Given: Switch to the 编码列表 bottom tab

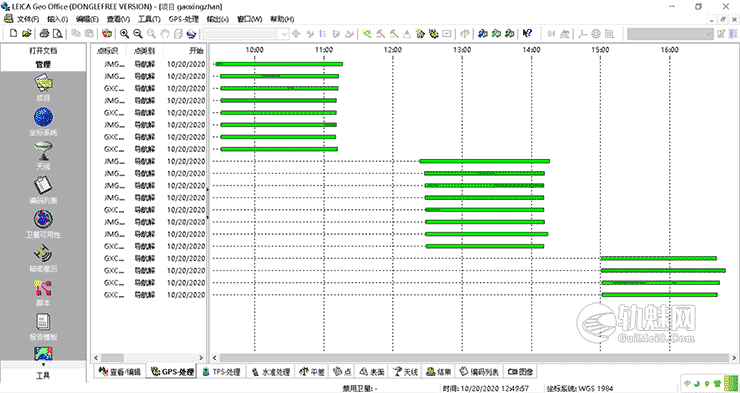Looking at the screenshot, I should [479, 371].
